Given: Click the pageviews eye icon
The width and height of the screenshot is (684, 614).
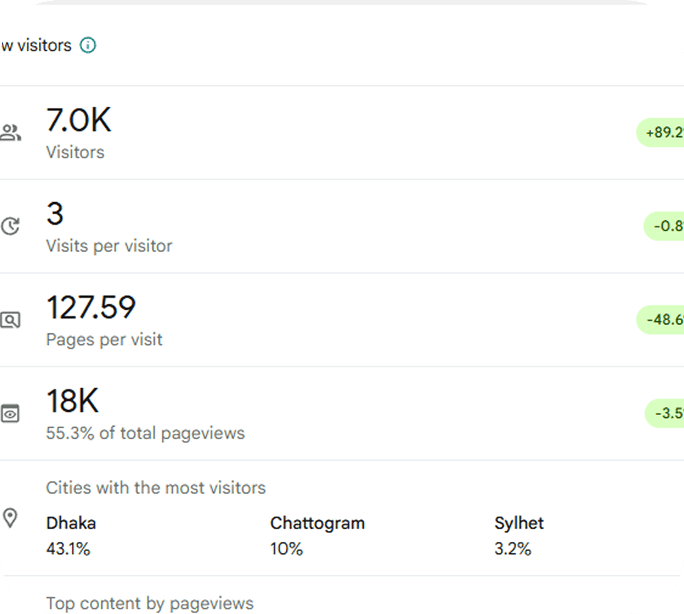Looking at the screenshot, I should point(10,413).
